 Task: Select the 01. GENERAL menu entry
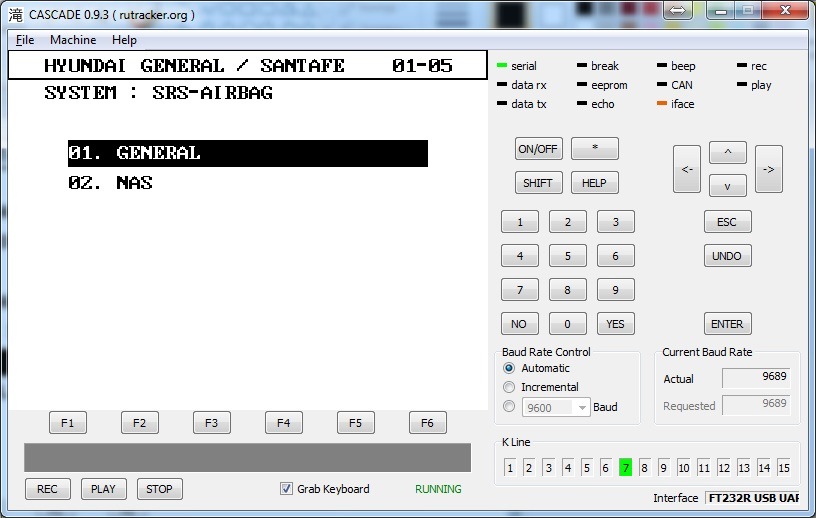click(x=248, y=153)
